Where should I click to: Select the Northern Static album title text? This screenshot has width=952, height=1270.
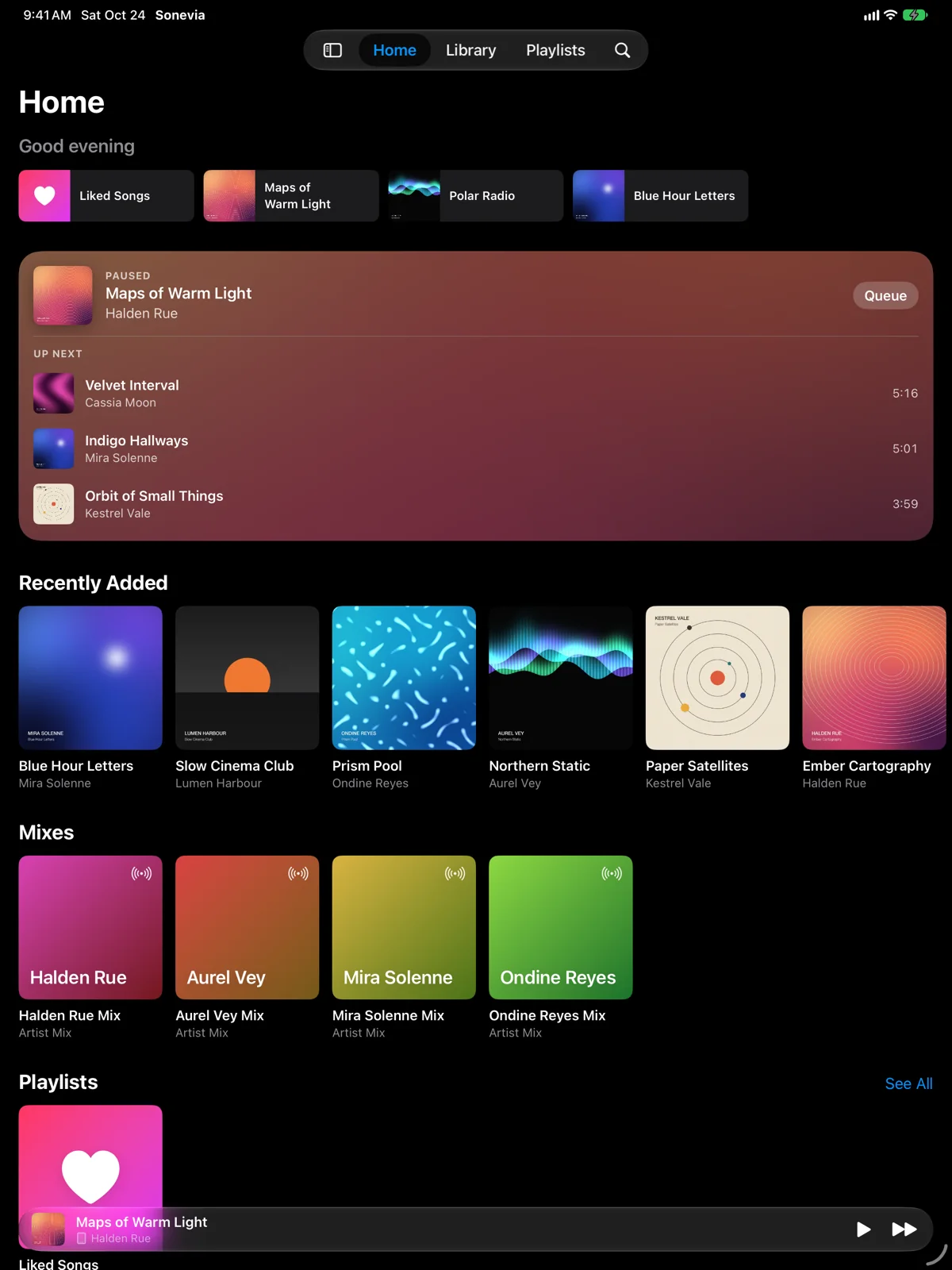point(539,766)
